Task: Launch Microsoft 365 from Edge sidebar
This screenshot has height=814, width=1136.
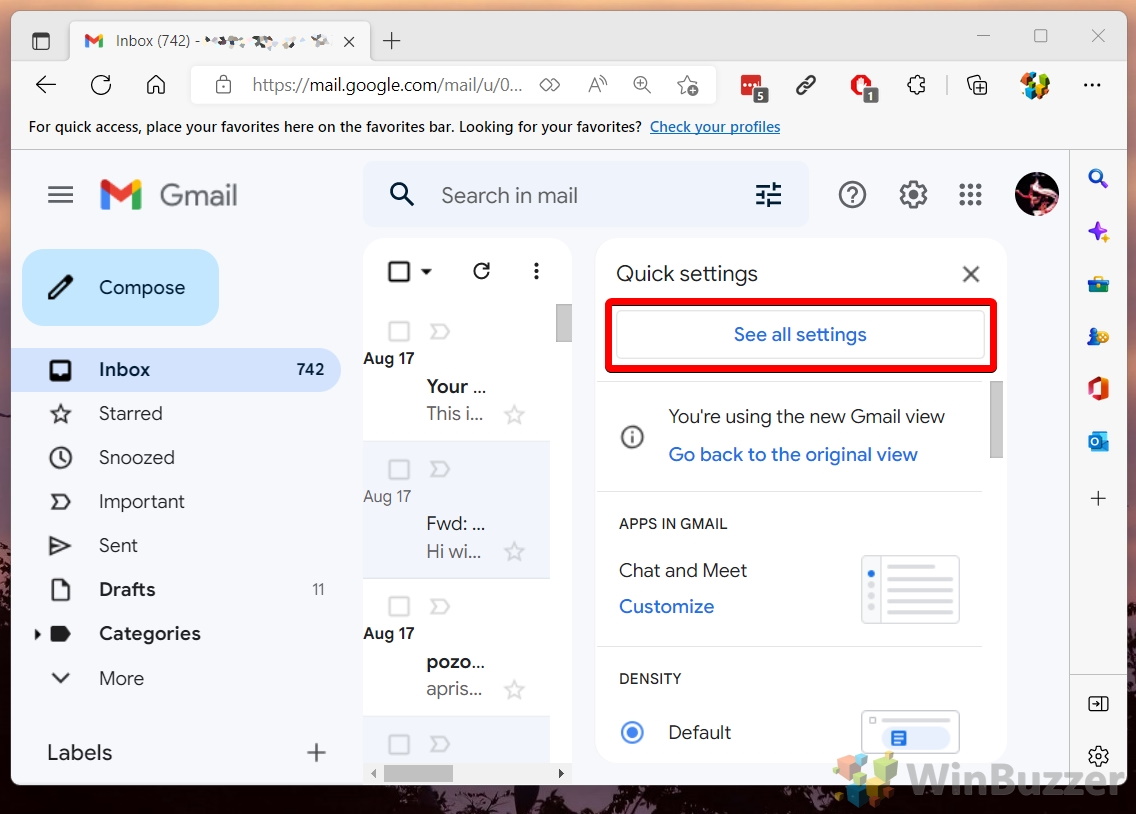Action: 1098,388
